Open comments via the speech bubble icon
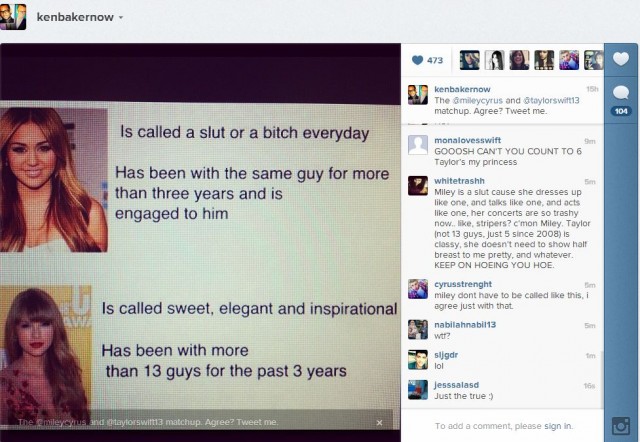Image resolution: width=640 pixels, height=442 pixels. pos(620,93)
